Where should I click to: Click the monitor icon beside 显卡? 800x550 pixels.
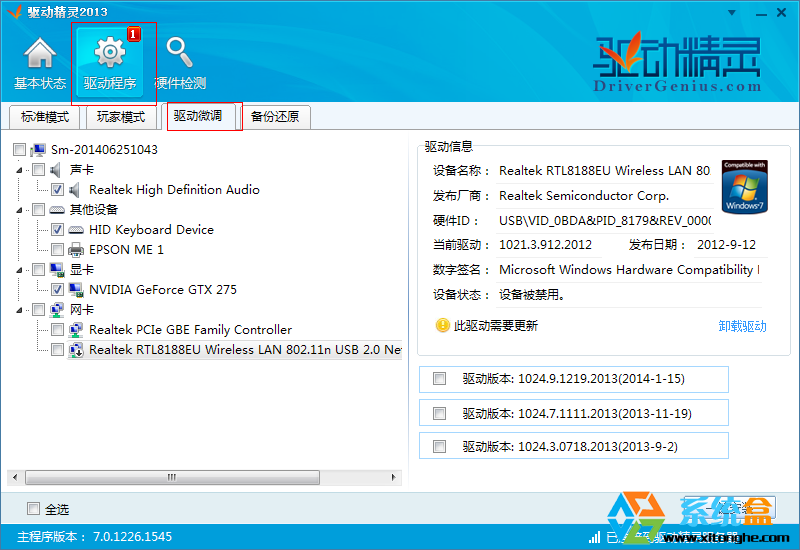(57, 269)
